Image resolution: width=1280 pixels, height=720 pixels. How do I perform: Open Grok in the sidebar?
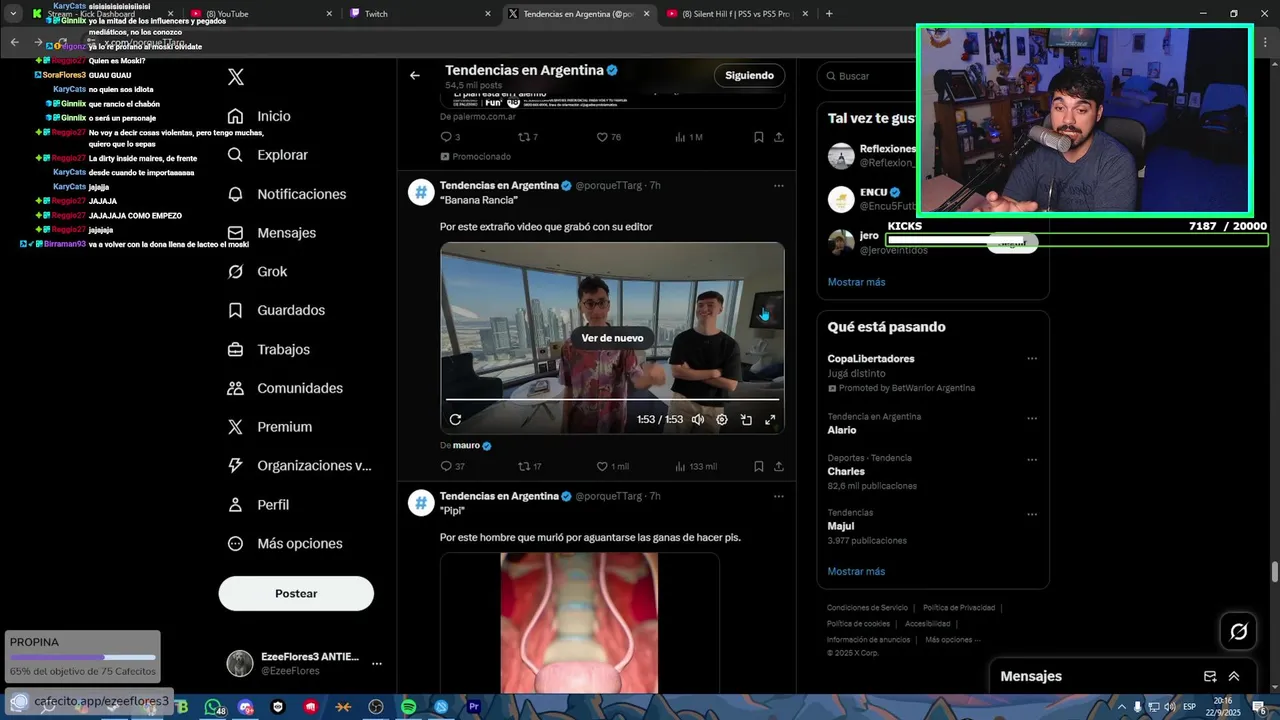pos(257,272)
